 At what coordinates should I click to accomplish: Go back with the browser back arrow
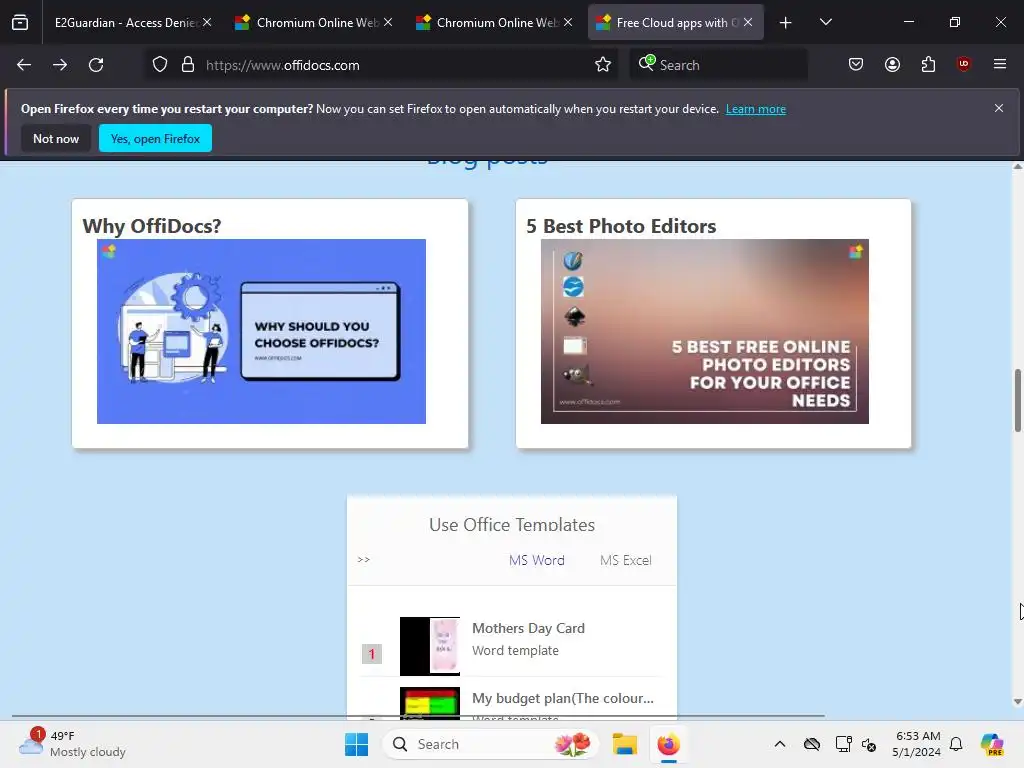pyautogui.click(x=24, y=65)
